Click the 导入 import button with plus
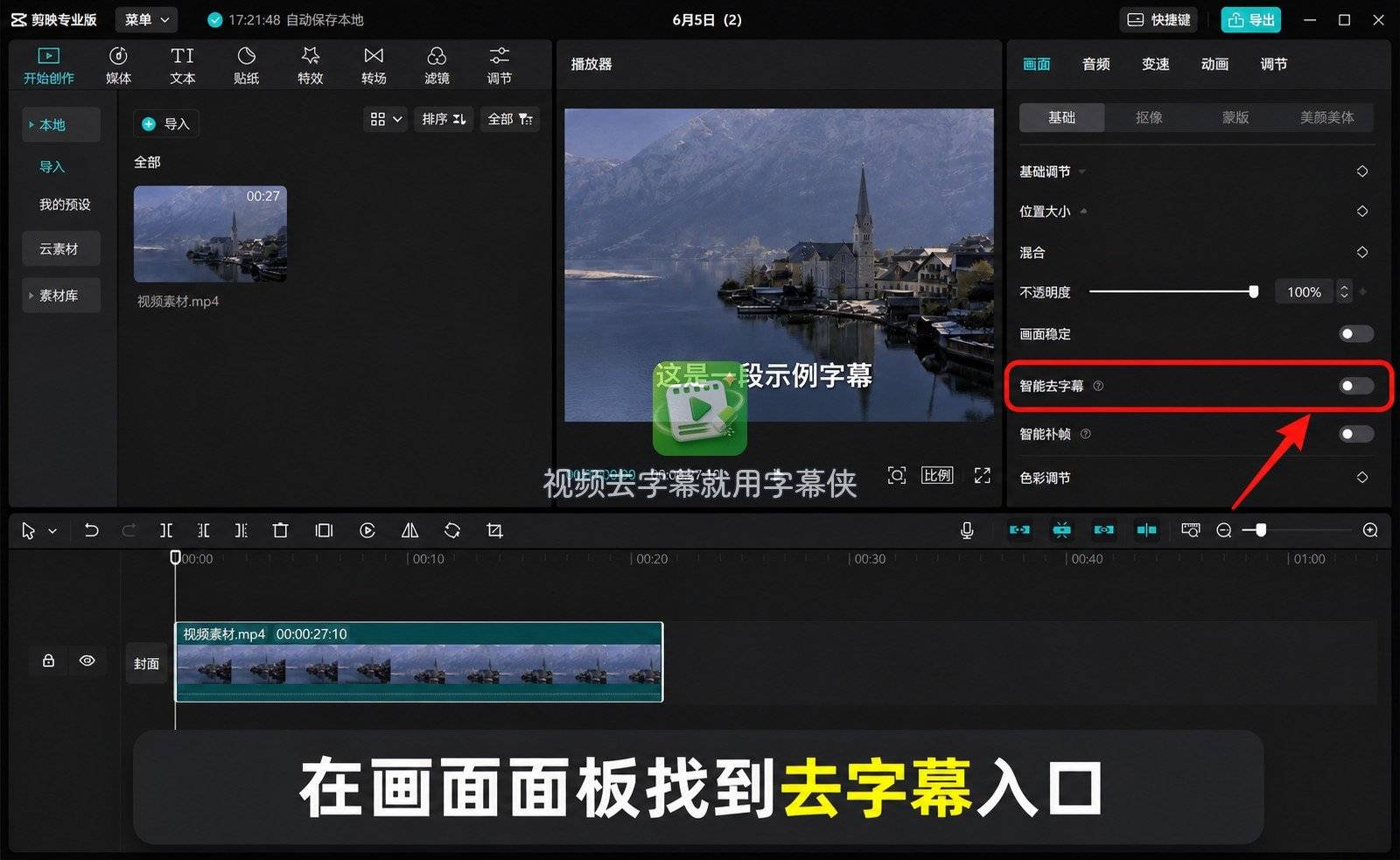 point(166,123)
